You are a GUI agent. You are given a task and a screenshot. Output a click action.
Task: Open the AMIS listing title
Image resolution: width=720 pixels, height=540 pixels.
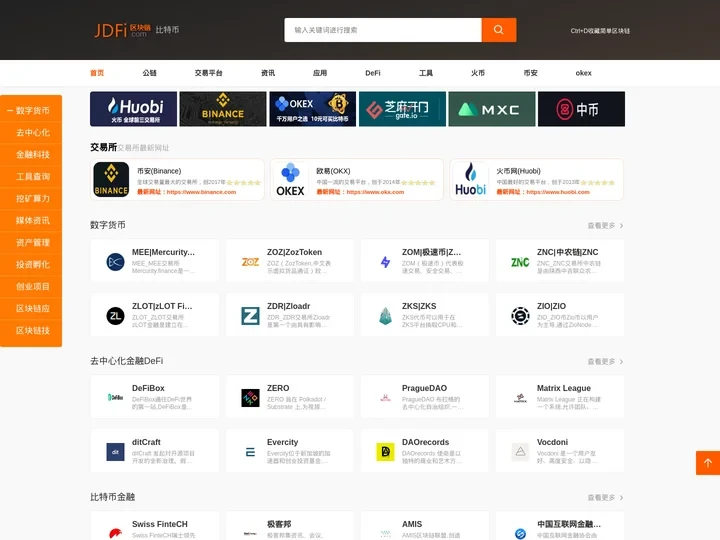tap(412, 524)
